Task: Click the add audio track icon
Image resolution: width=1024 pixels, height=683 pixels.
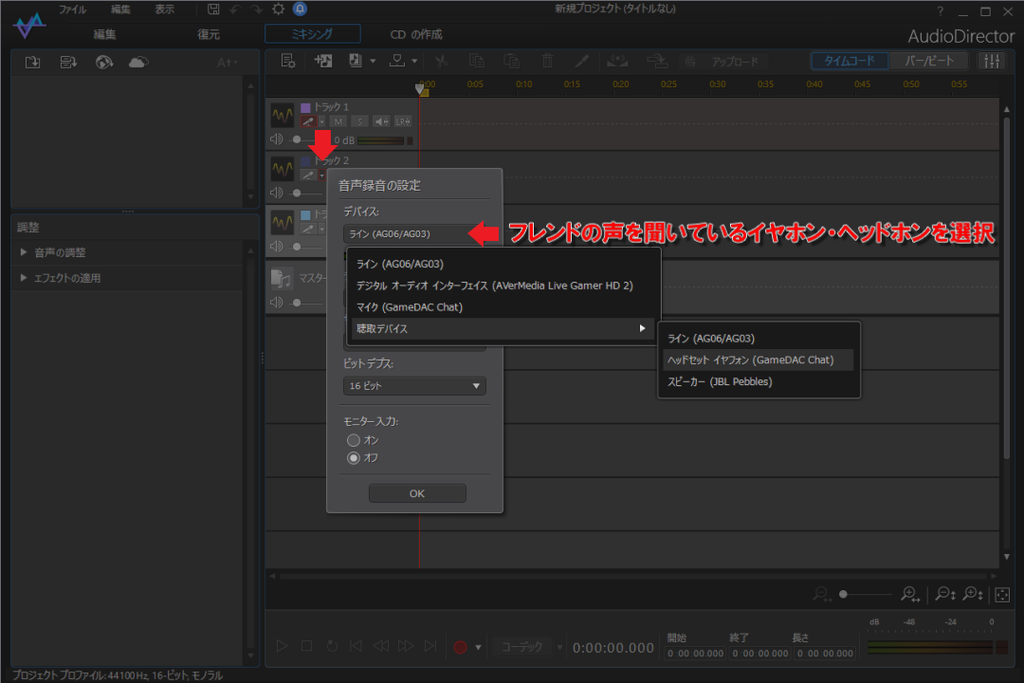Action: coord(323,61)
